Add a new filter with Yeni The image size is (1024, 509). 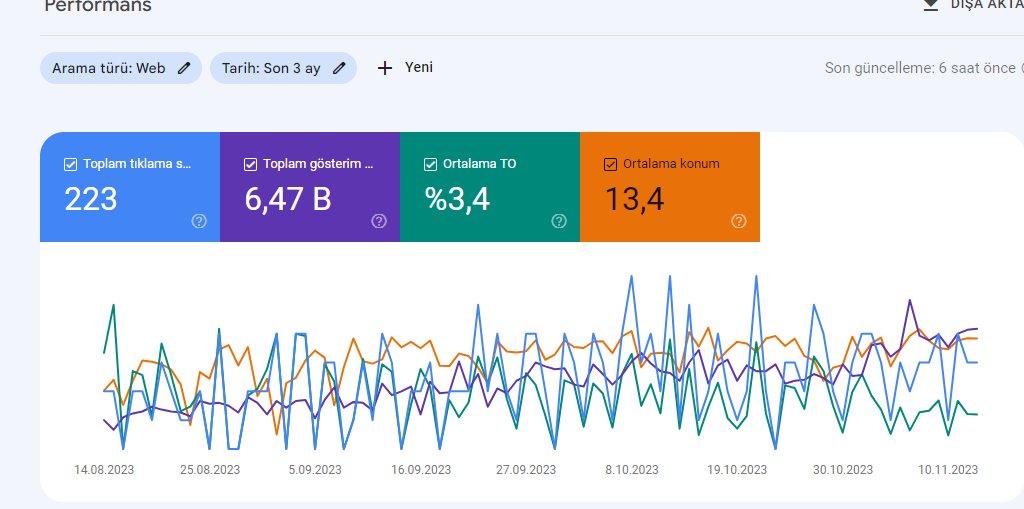[405, 68]
